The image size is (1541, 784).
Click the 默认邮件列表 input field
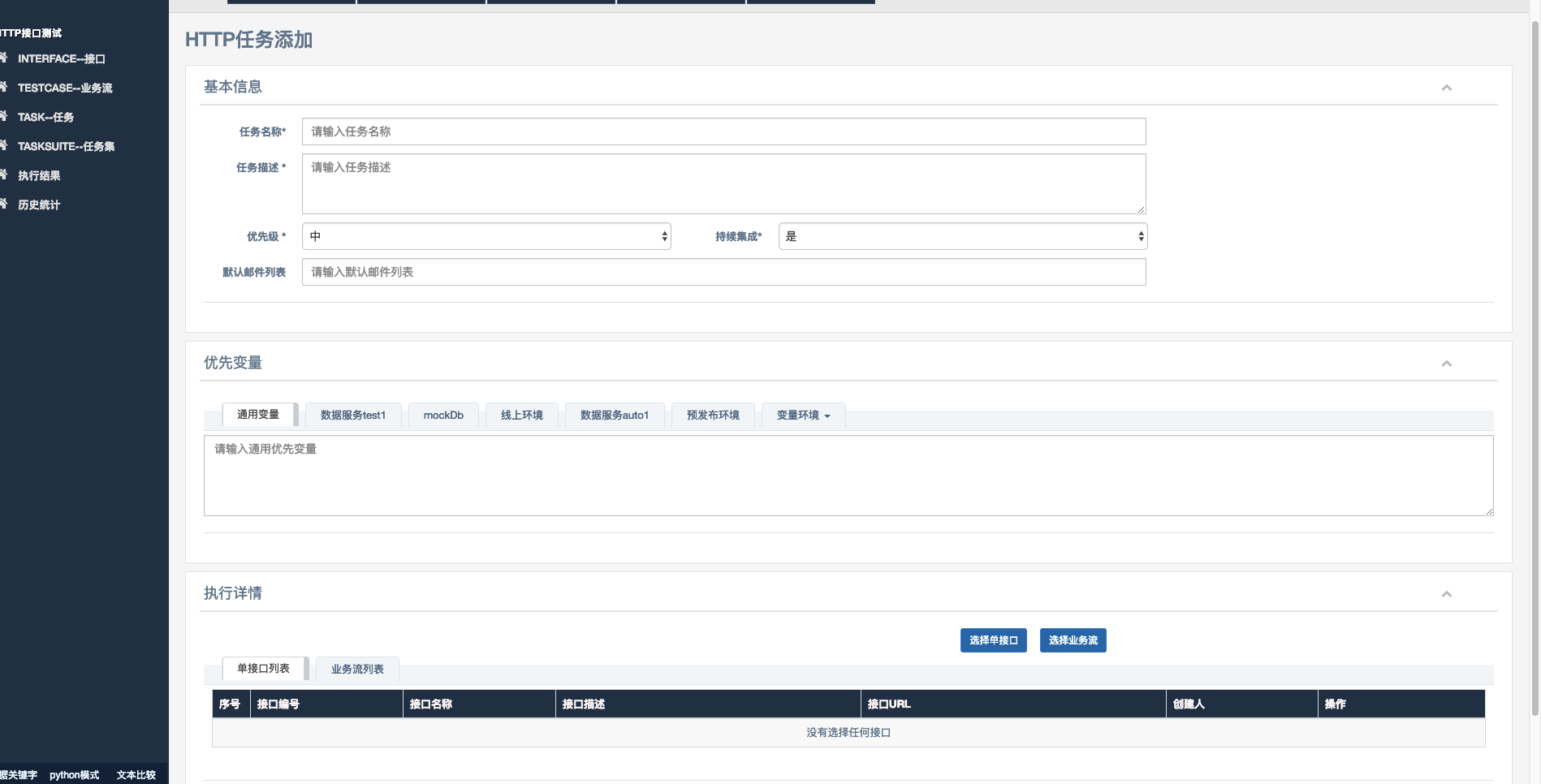tap(723, 272)
